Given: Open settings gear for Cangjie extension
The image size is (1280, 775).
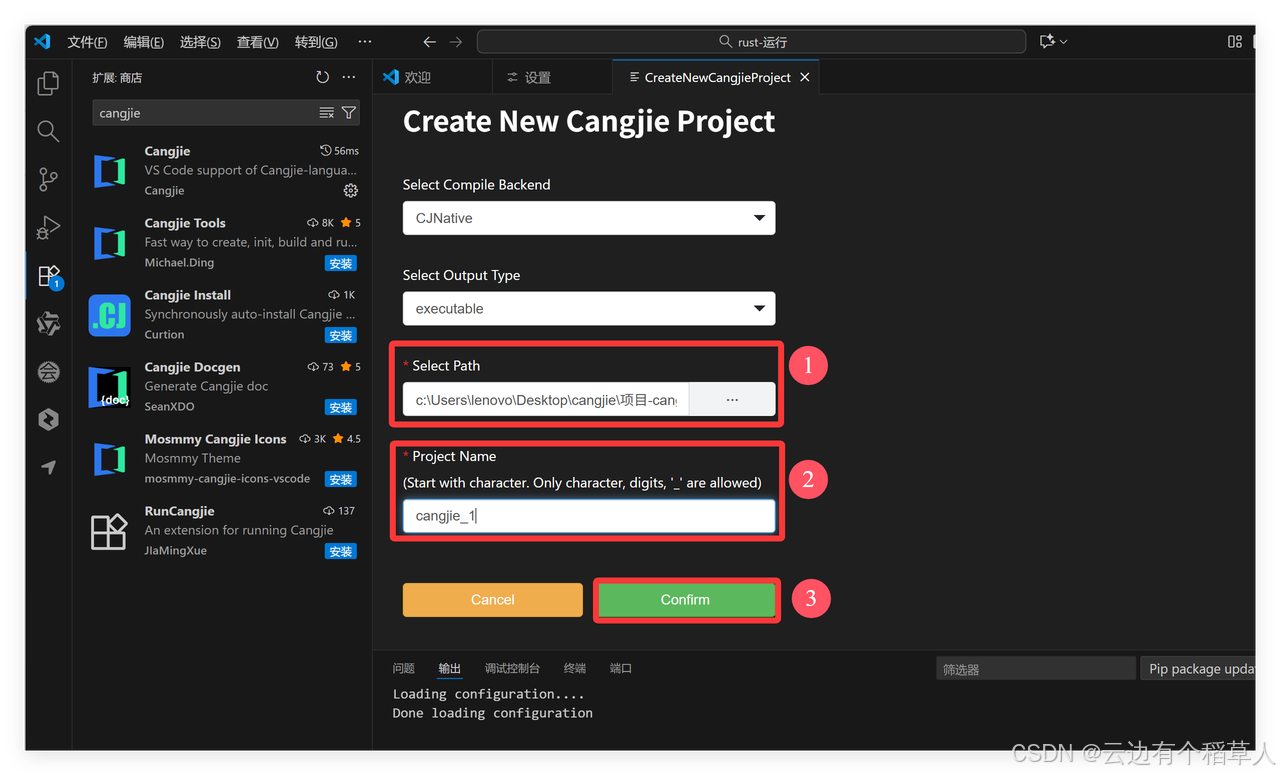Looking at the screenshot, I should tap(350, 190).
